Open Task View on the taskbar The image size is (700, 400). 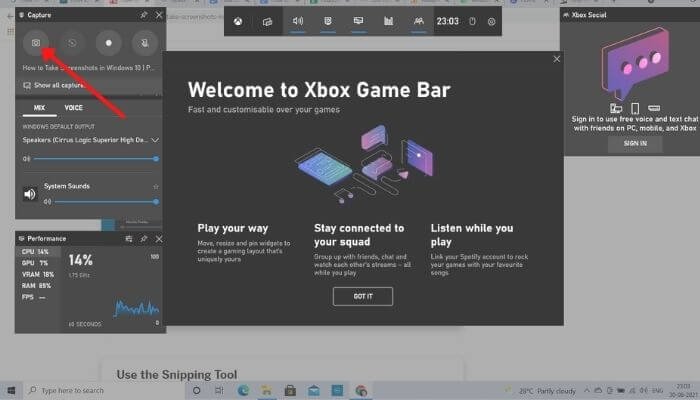coord(219,391)
